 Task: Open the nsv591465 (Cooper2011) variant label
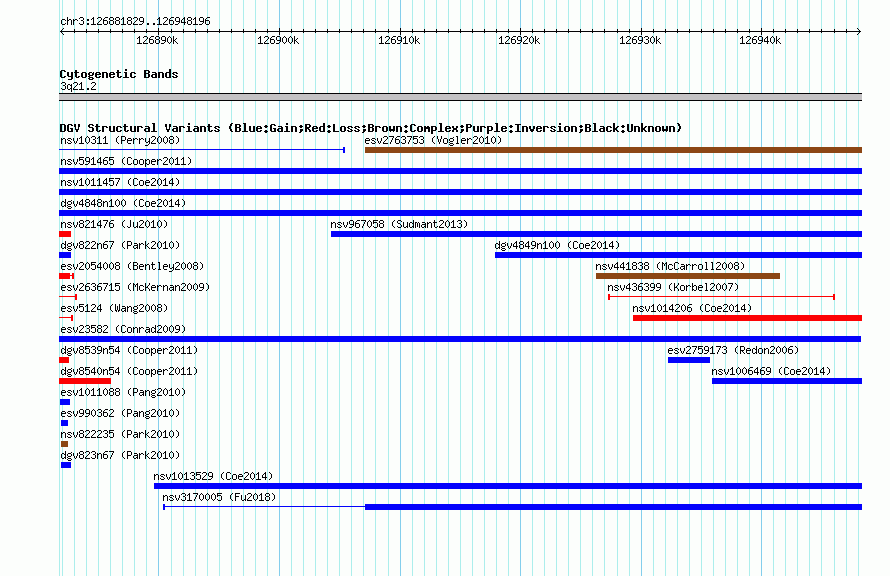tap(126, 161)
